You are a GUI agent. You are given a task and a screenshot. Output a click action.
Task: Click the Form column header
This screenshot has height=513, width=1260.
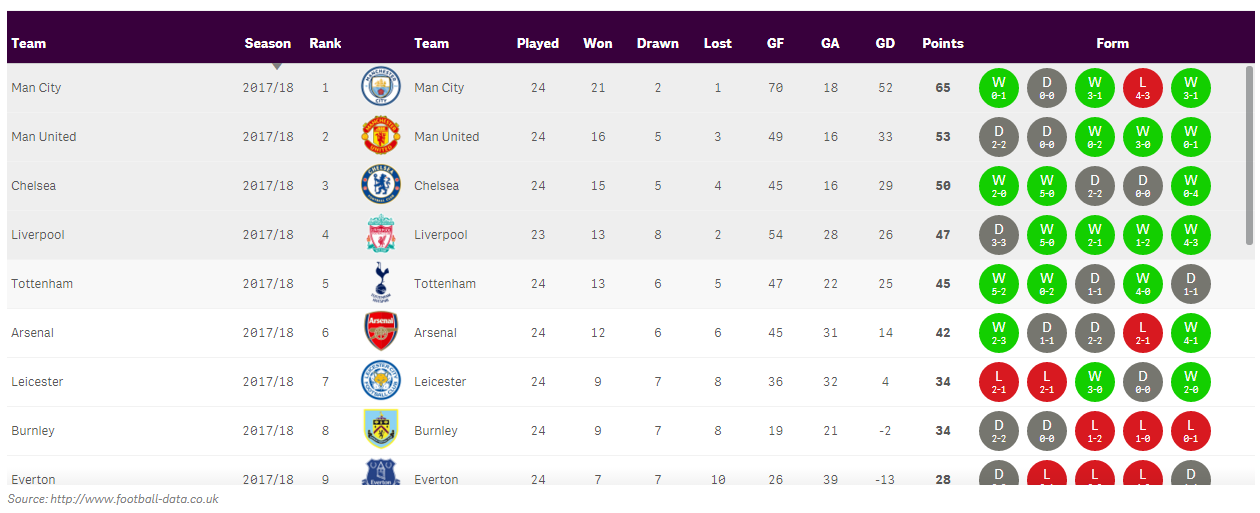click(1112, 43)
